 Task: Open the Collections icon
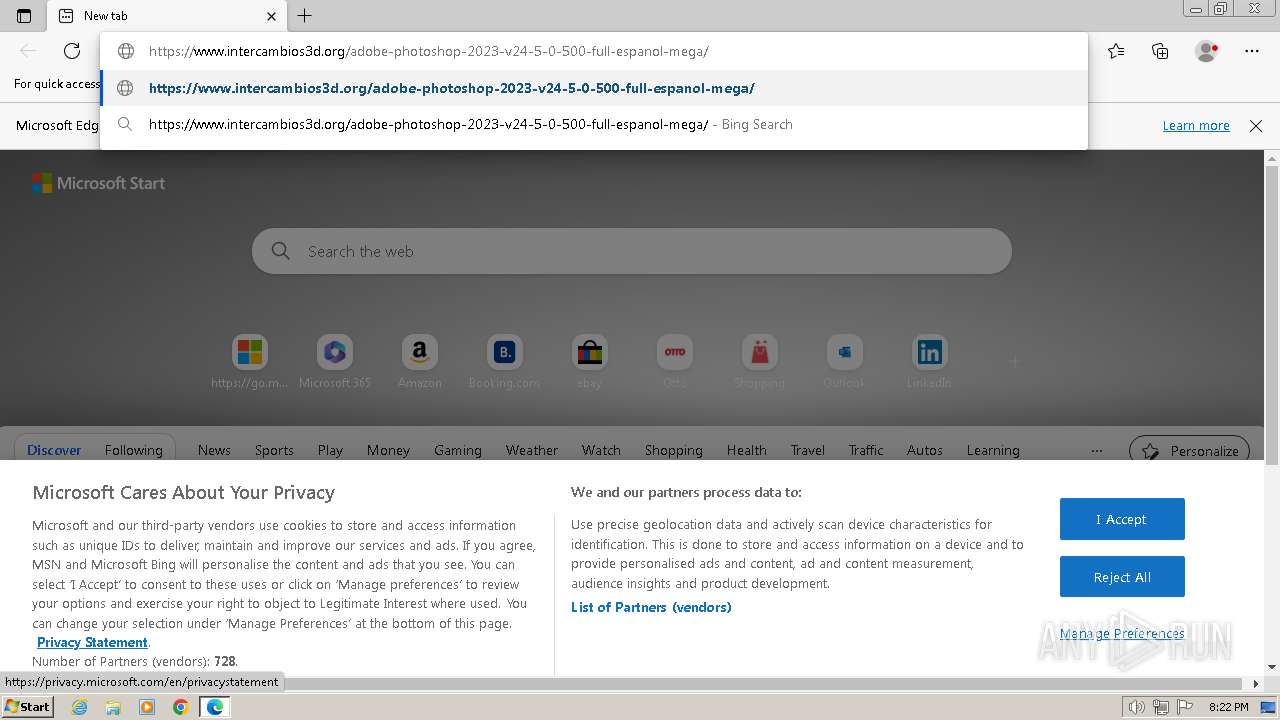click(1160, 51)
